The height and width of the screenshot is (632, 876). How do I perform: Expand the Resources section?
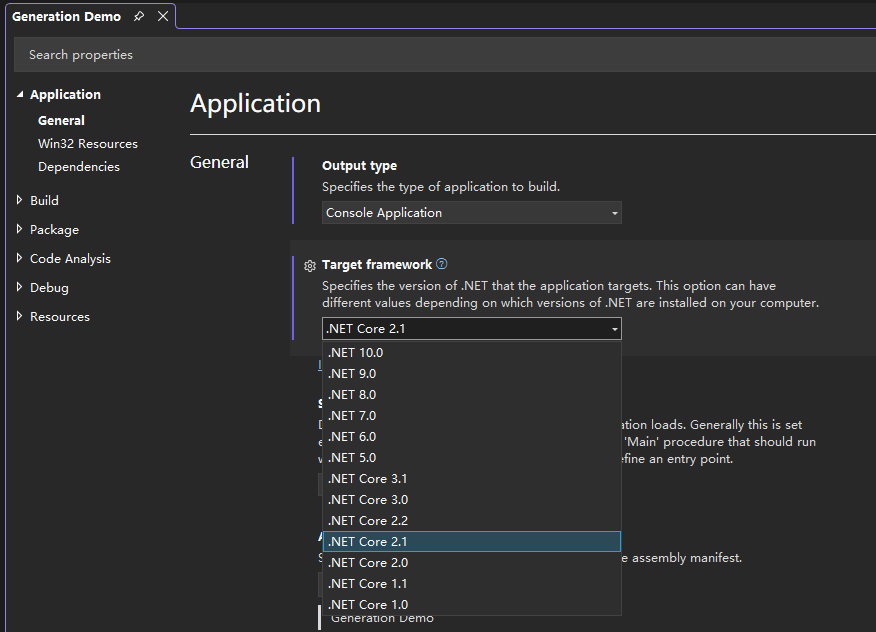[x=20, y=316]
